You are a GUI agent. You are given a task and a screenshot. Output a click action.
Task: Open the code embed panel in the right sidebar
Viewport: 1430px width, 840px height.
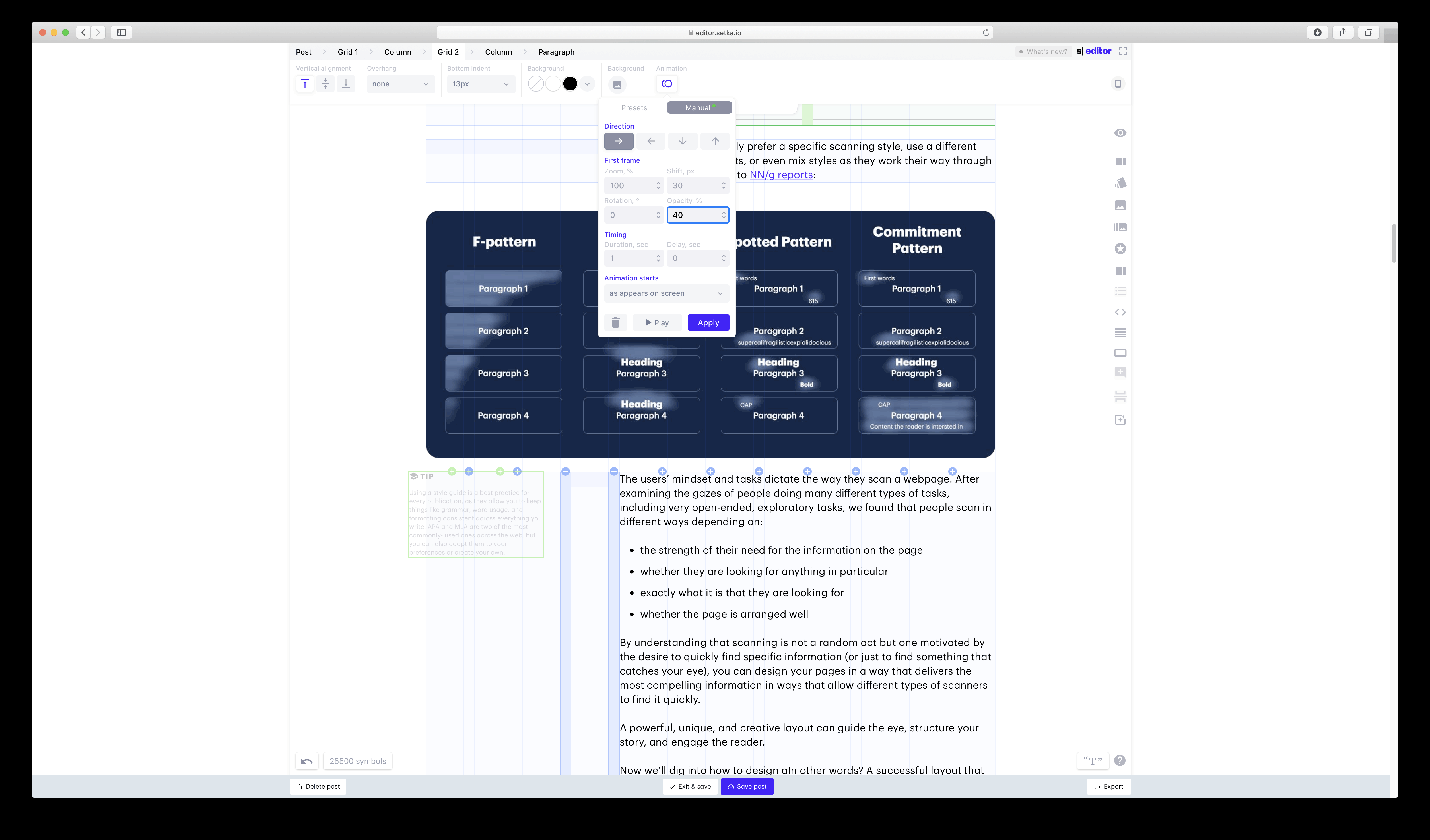pos(1120,312)
